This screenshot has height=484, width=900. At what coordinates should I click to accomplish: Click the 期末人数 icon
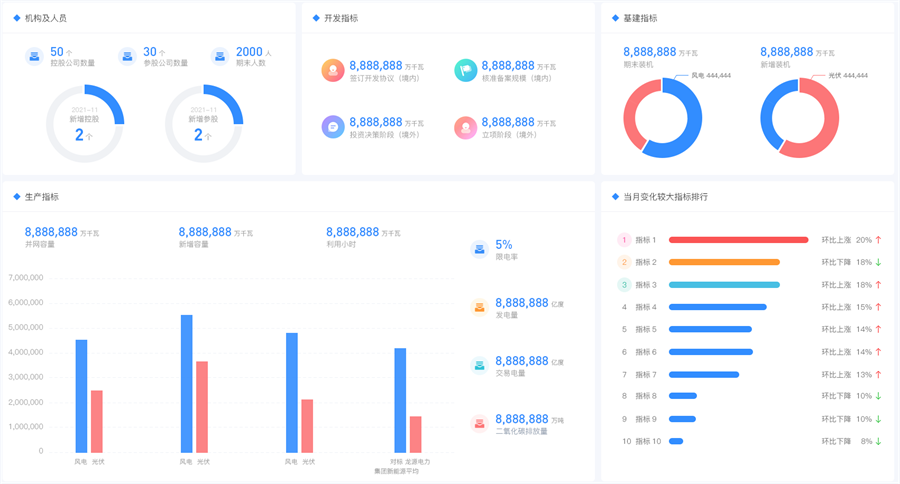220,57
